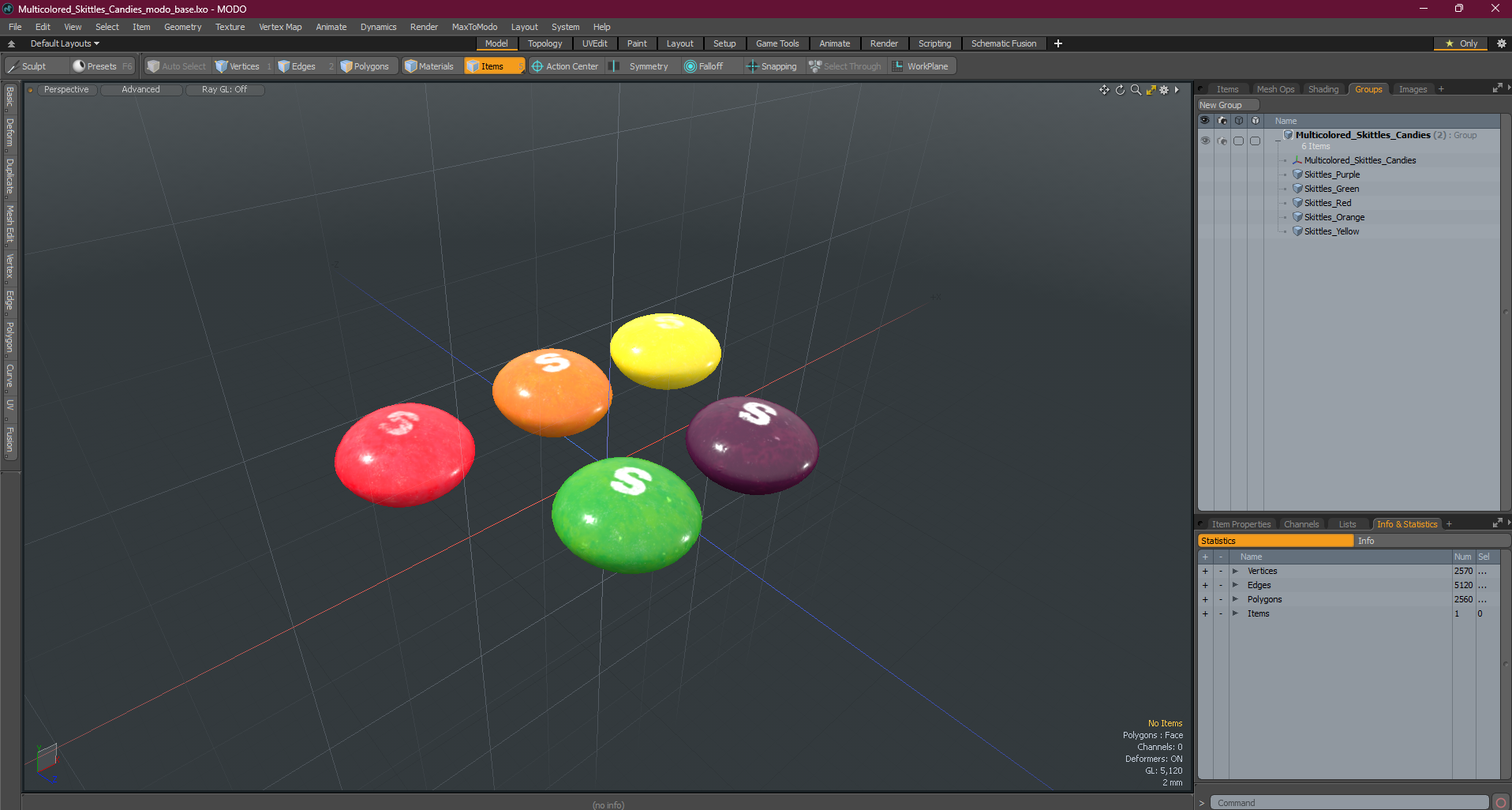Click the New Group button
This screenshot has width=1512, height=810.
(x=1228, y=105)
